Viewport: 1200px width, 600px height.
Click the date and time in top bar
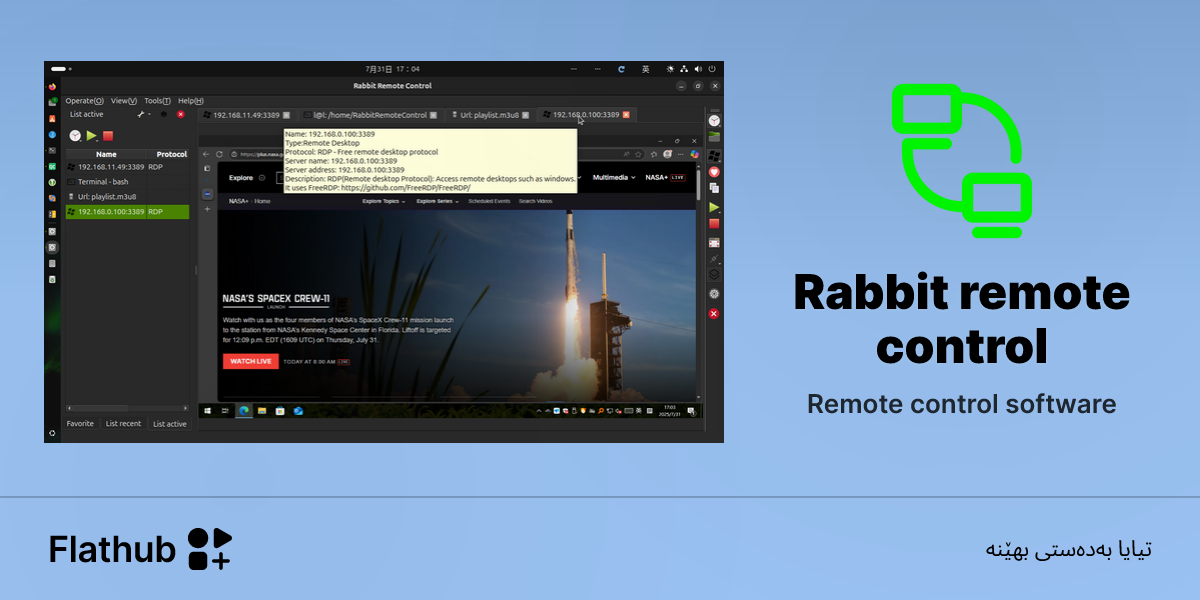coord(393,69)
